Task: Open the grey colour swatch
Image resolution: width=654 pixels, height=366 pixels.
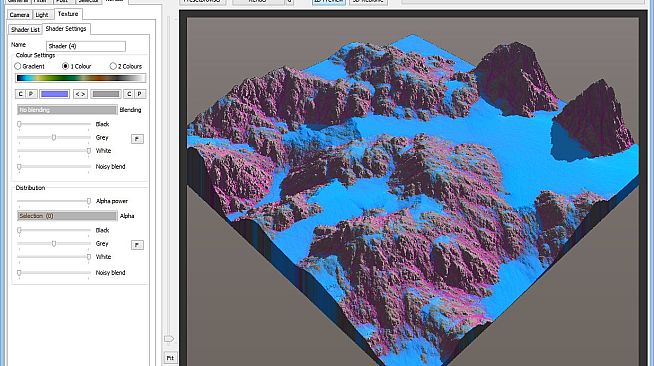Action: pos(106,94)
